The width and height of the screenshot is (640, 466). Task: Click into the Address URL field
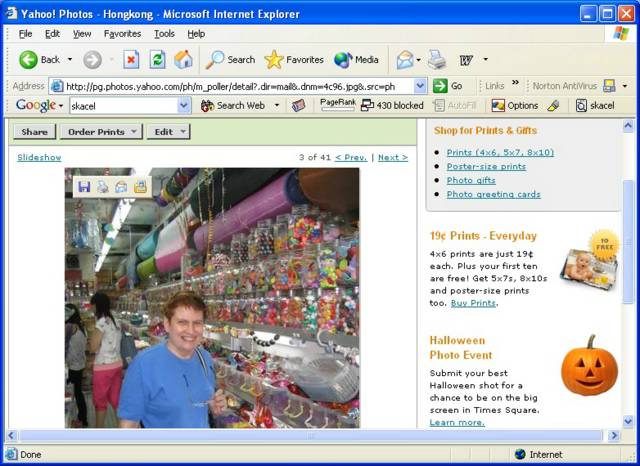click(x=238, y=86)
